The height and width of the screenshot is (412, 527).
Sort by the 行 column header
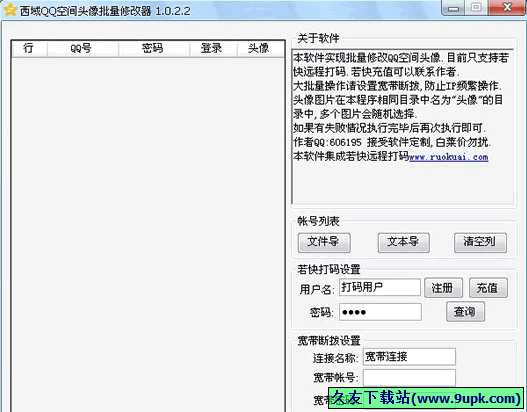tap(29, 48)
